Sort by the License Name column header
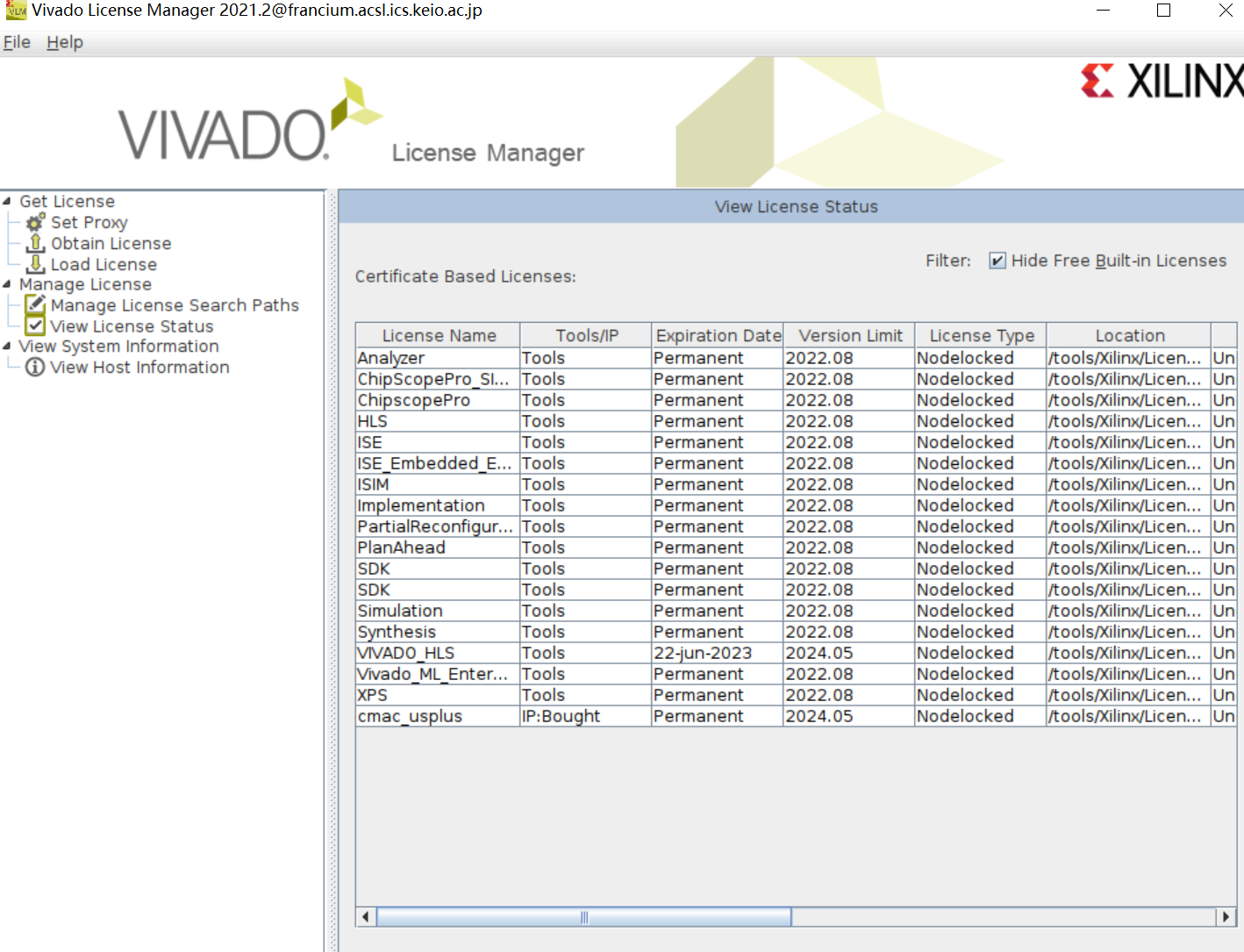The image size is (1244, 952). point(438,335)
